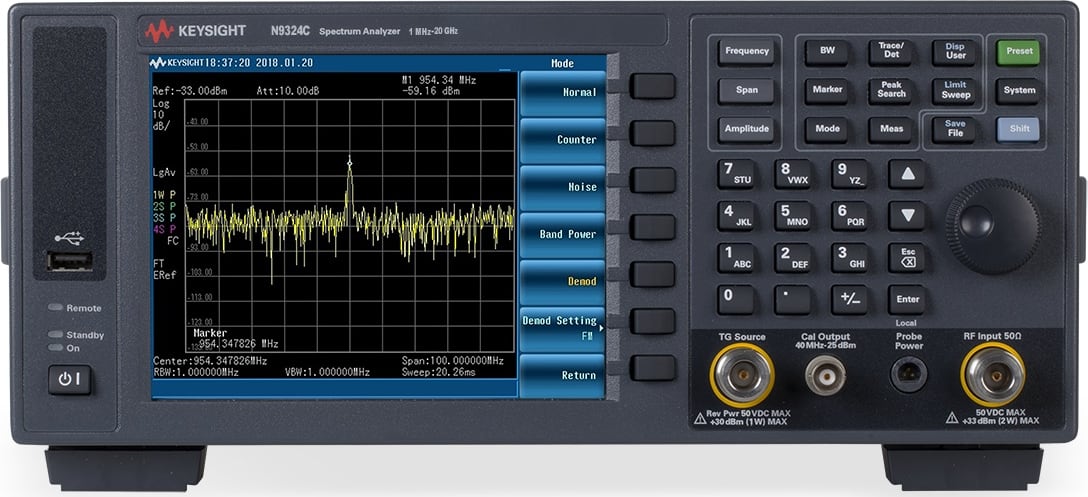Hit the green Preset key
Viewport: 1088px width, 497px height.
point(1018,52)
